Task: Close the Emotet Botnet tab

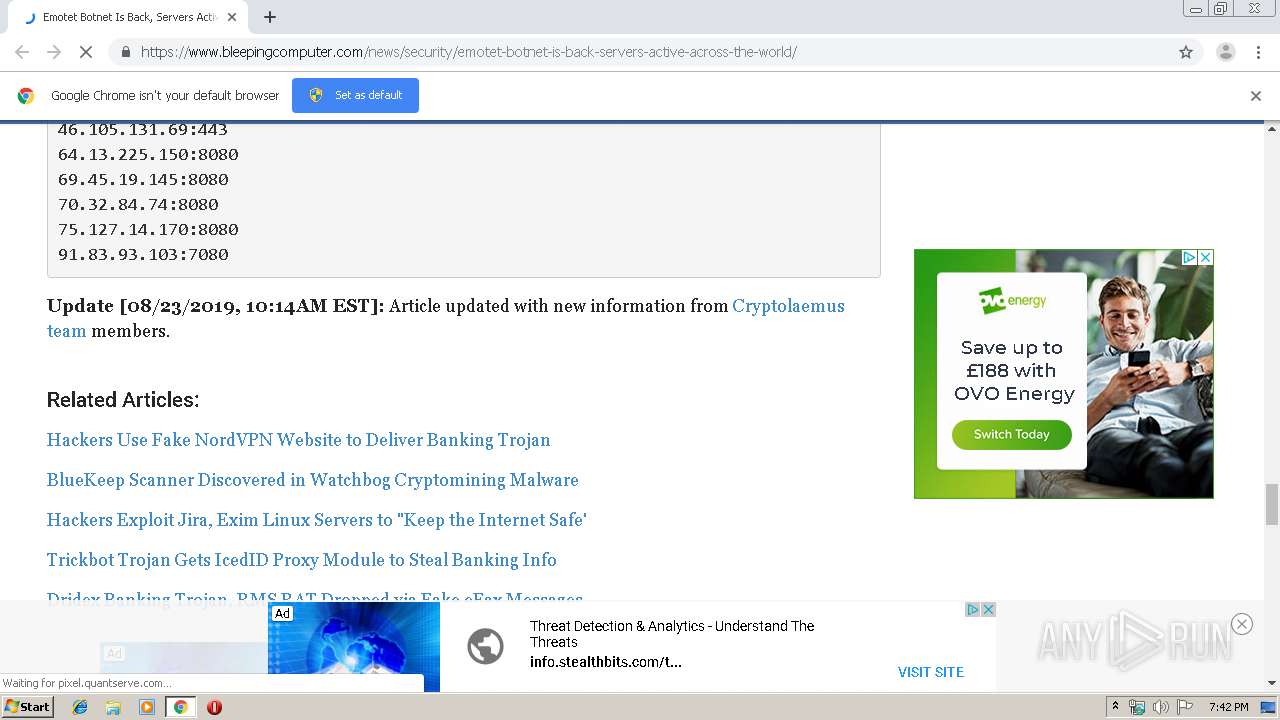Action: (x=232, y=17)
